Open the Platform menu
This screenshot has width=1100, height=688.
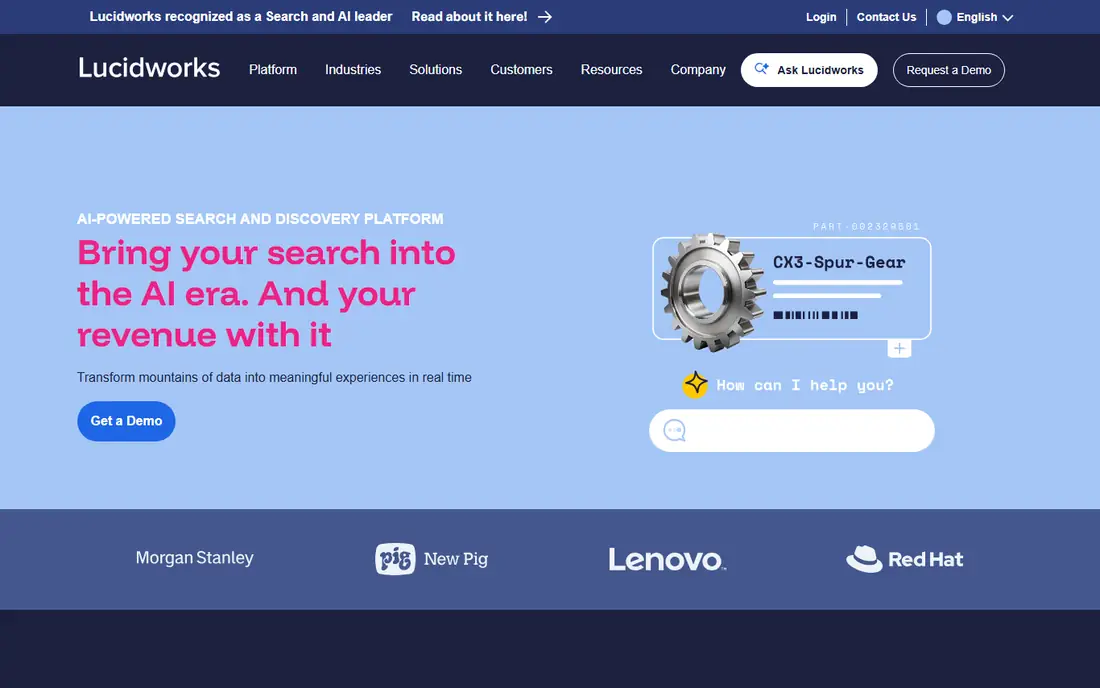coord(273,69)
